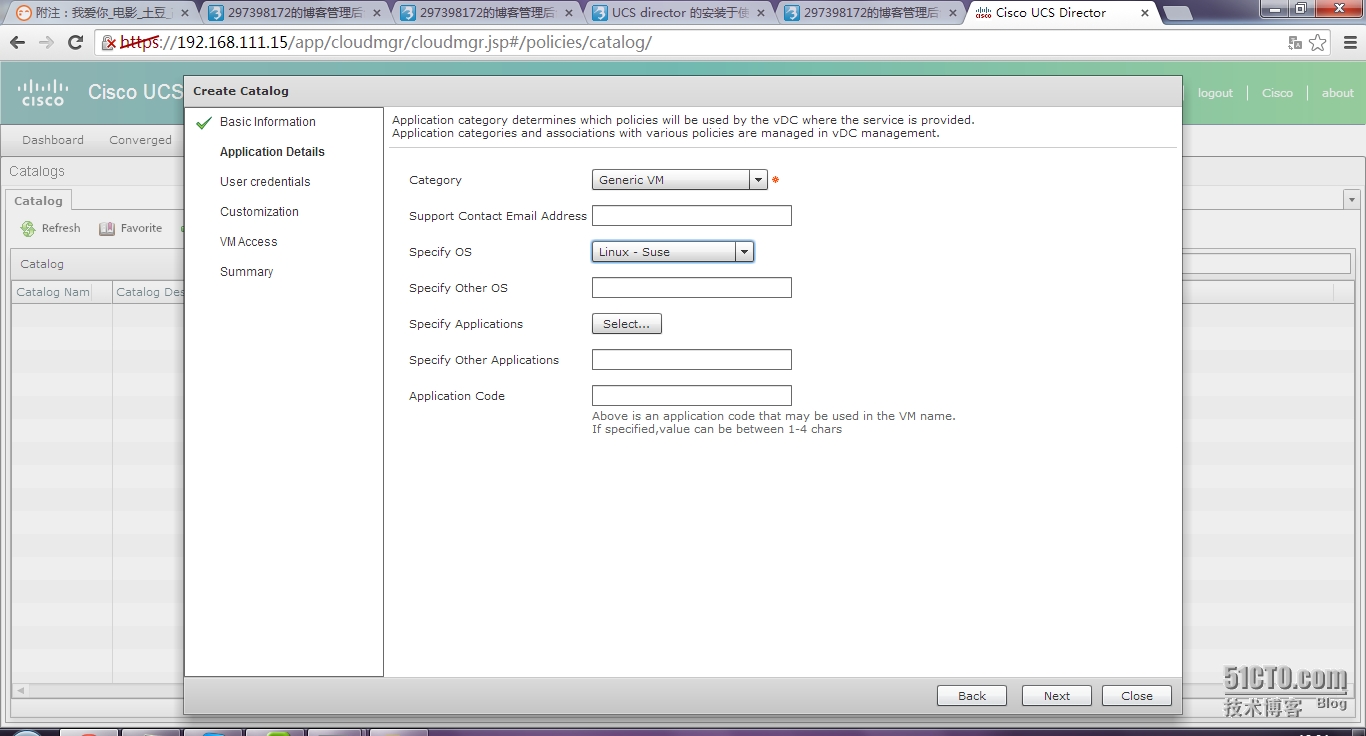Click the browser back arrow

click(17, 43)
